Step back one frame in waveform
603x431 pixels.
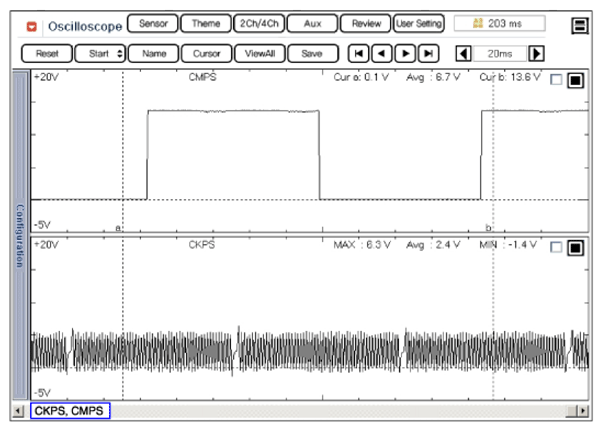click(x=381, y=53)
